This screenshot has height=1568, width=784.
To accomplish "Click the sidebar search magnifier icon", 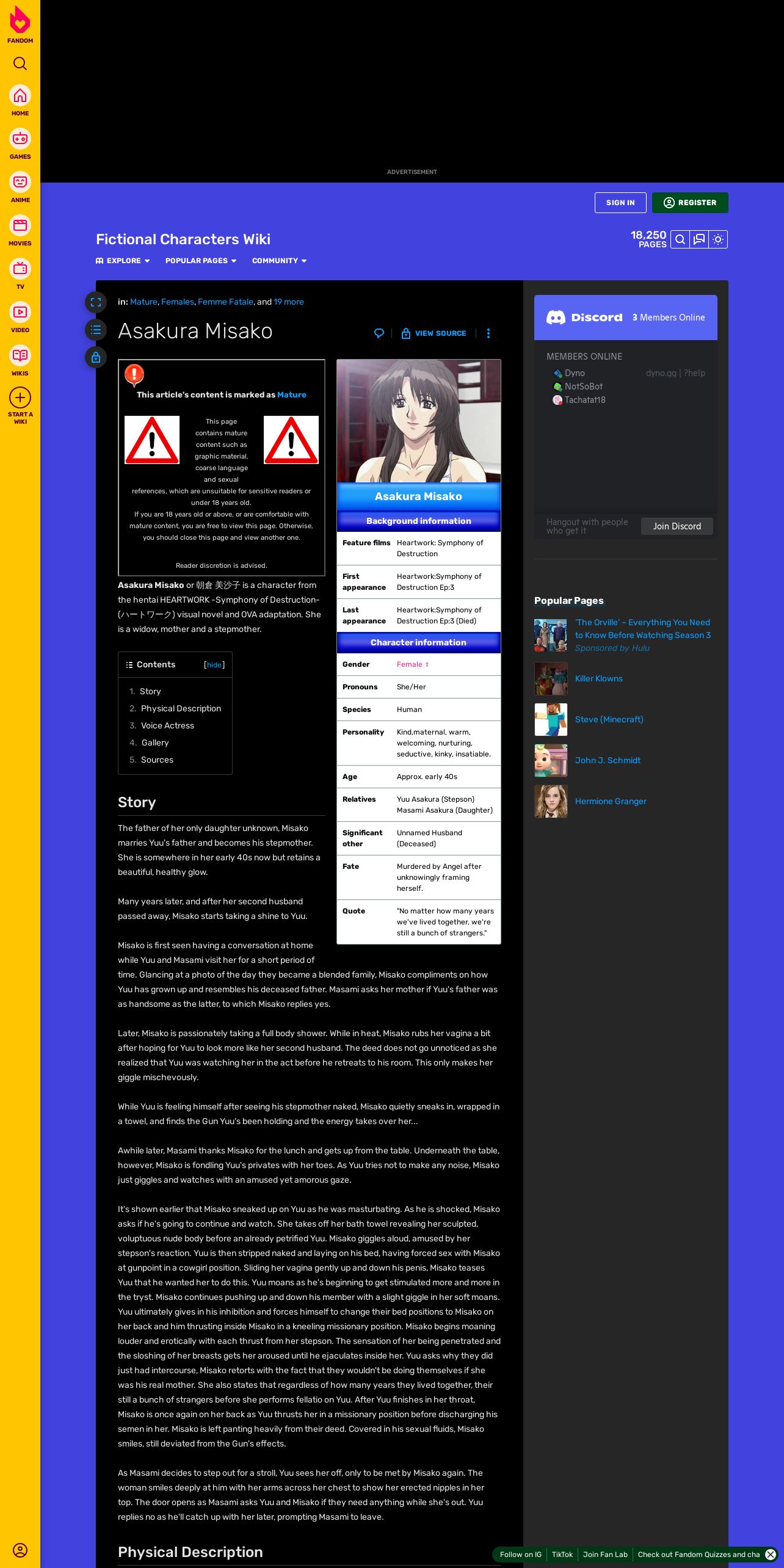I will pyautogui.click(x=20, y=64).
